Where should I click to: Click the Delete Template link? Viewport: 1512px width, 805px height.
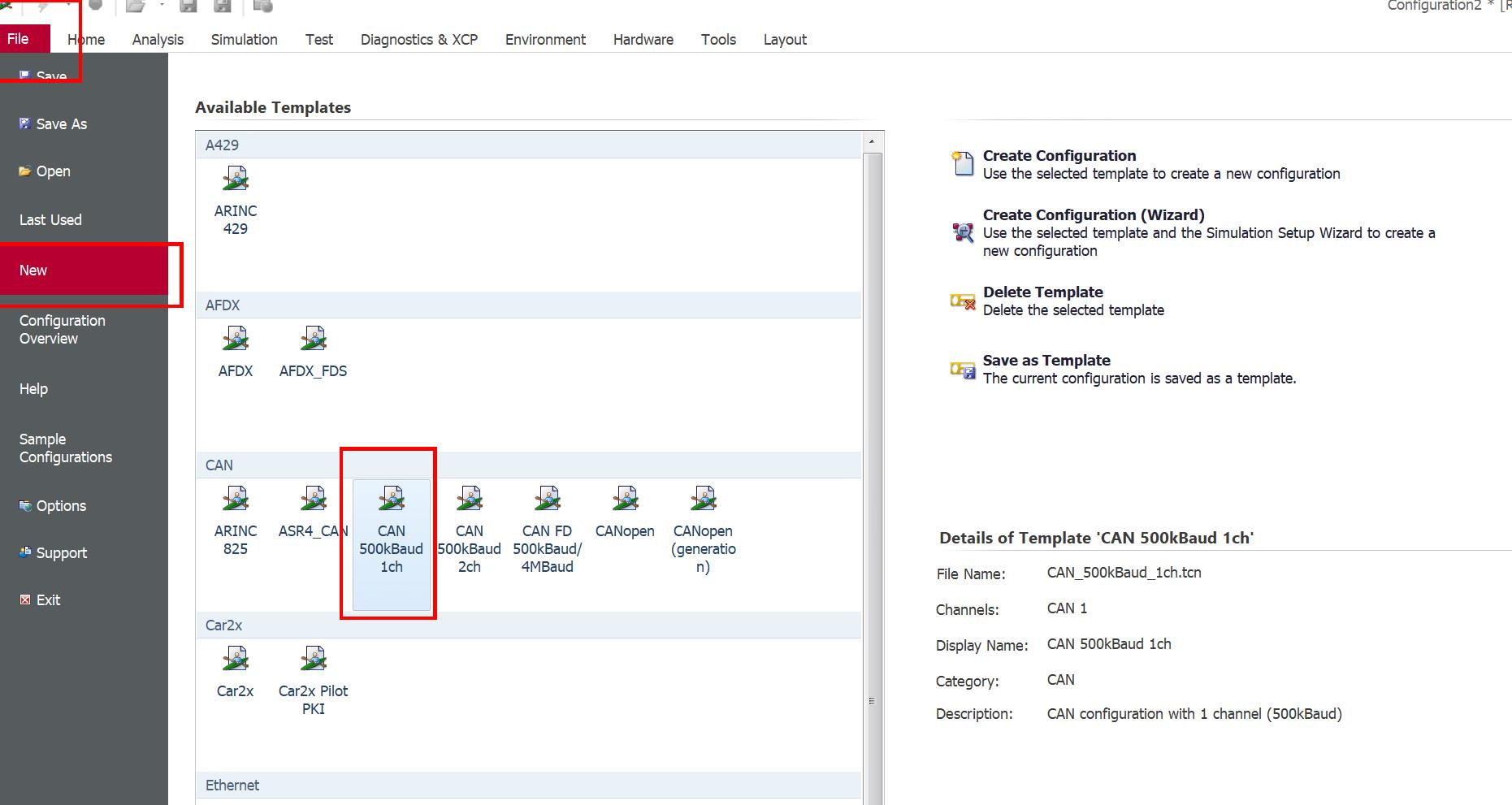[x=1043, y=292]
